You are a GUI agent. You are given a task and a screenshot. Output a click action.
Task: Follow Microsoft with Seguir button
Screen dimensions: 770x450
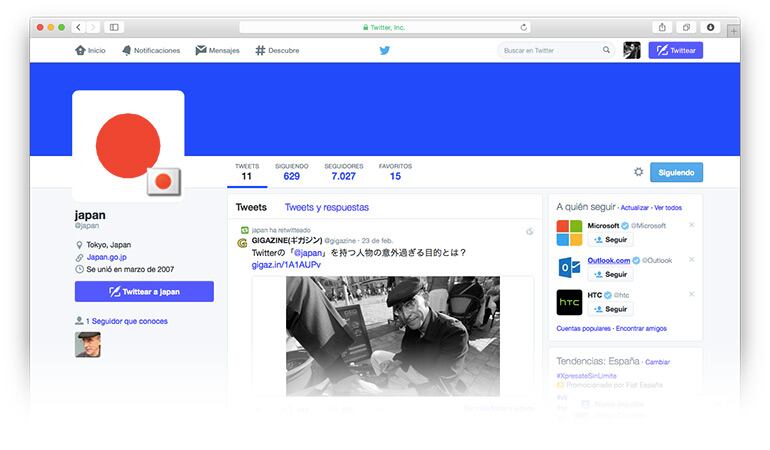[610, 240]
